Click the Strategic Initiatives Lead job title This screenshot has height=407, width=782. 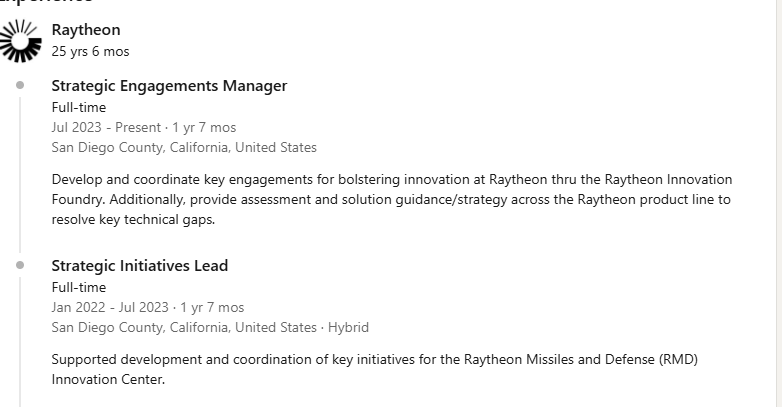pos(140,266)
